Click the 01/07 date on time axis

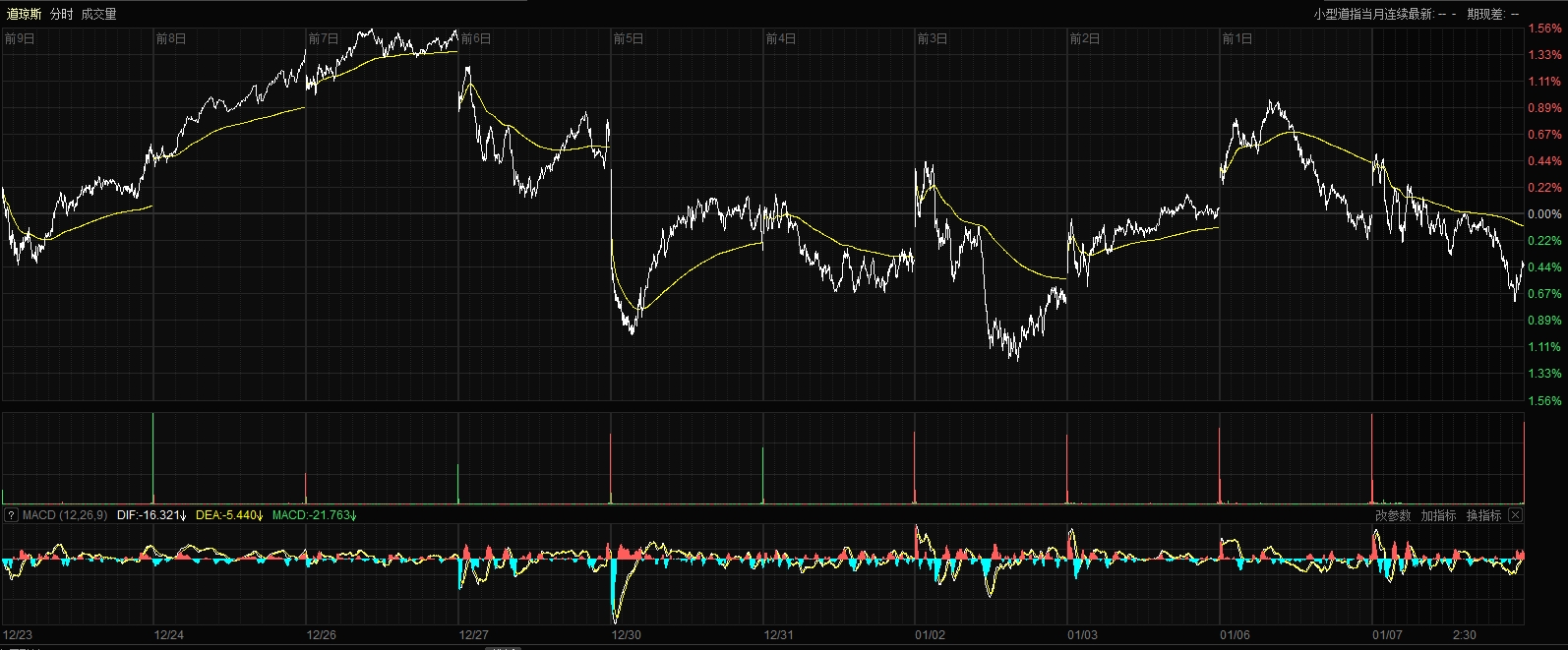pos(1388,635)
